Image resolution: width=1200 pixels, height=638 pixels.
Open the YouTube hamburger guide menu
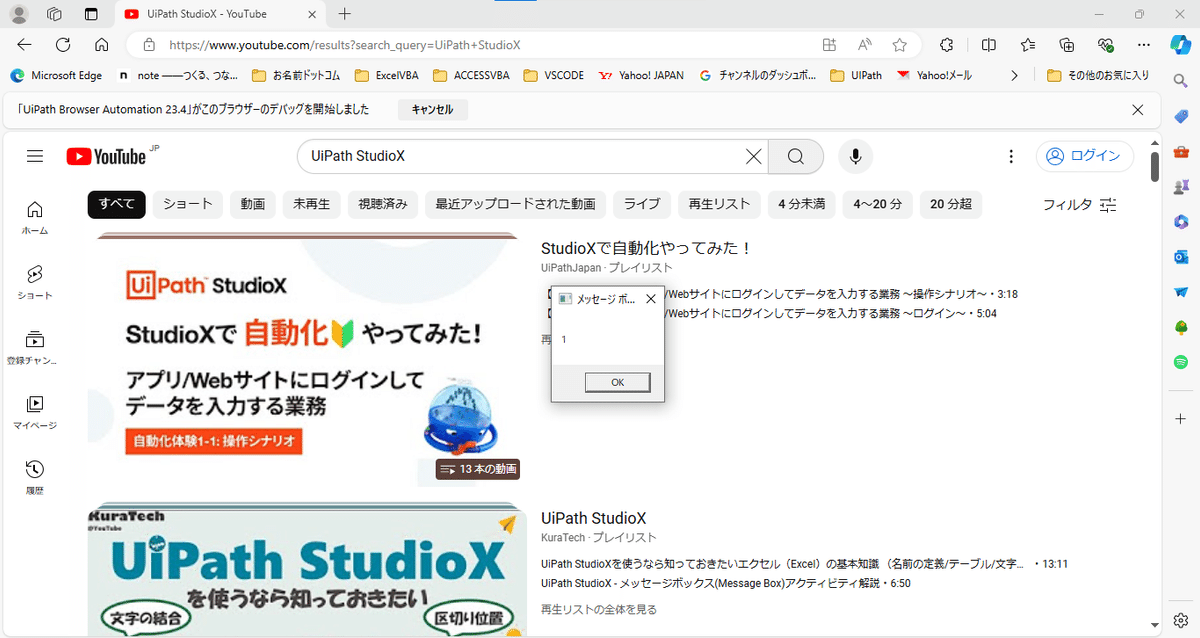point(35,157)
